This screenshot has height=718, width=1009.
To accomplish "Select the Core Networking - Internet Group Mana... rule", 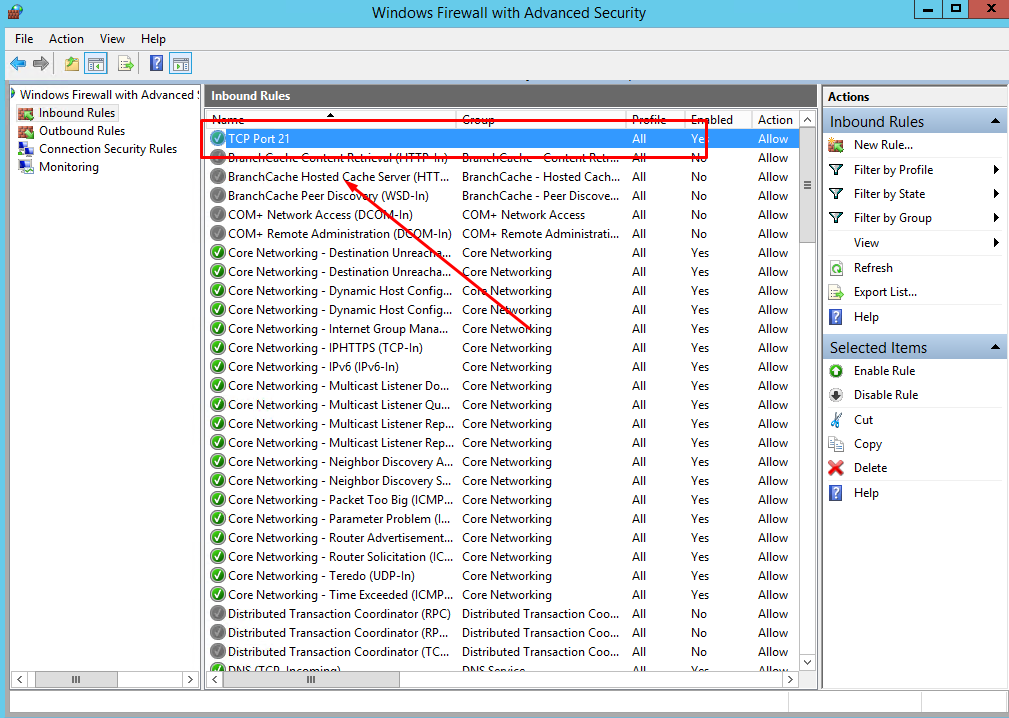I will tap(503, 329).
